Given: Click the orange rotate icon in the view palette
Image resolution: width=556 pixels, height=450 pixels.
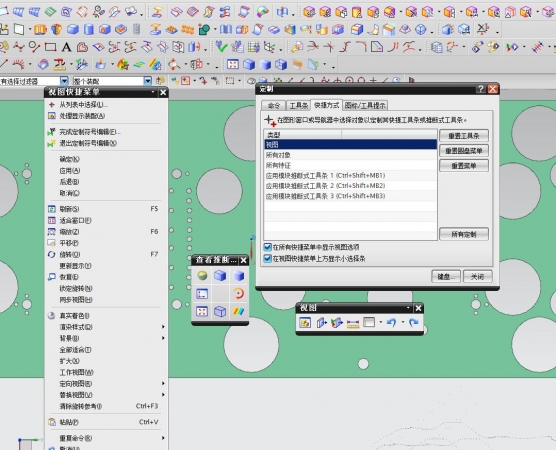Looking at the screenshot, I should tap(238, 294).
